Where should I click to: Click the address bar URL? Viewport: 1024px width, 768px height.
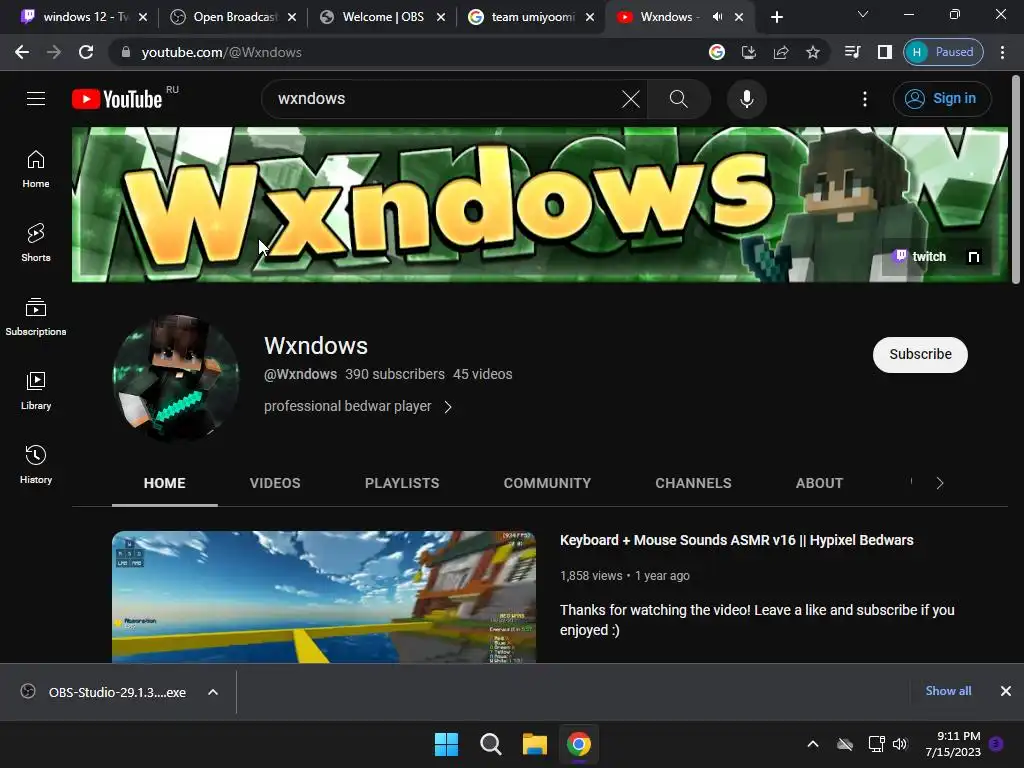click(221, 52)
